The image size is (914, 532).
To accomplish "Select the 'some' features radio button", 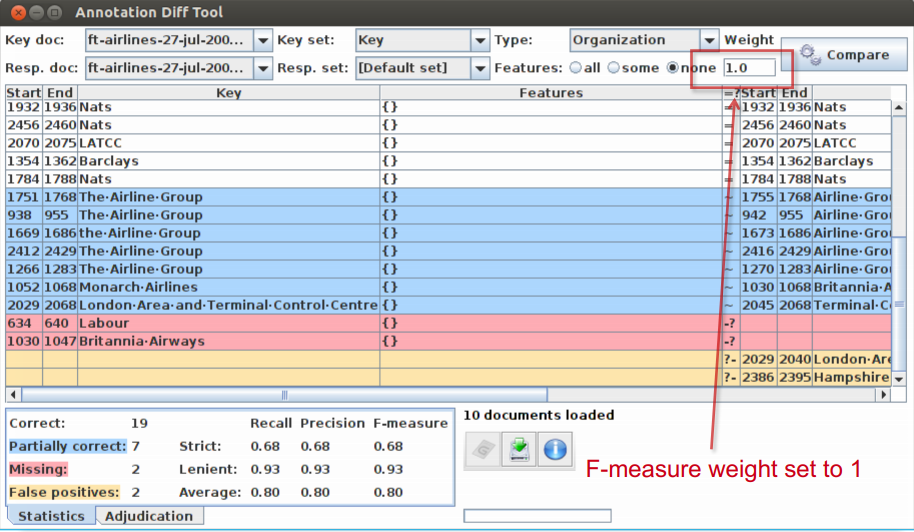I will tap(614, 68).
